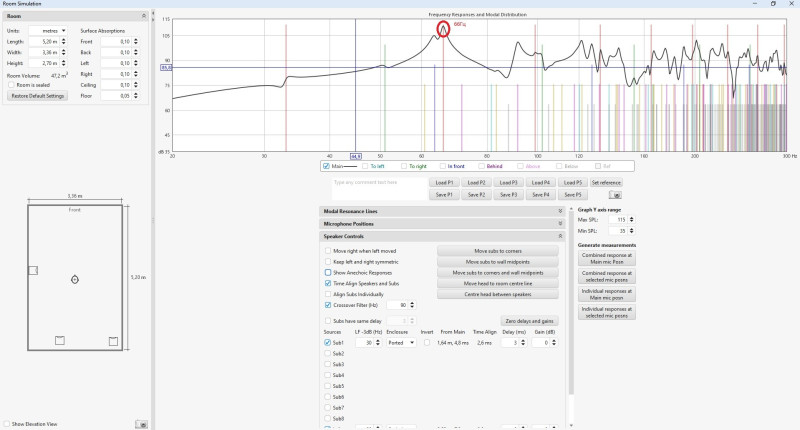The height and width of the screenshot is (430, 800).
Task: Click the room layout capture camera icon
Action: [x=141, y=424]
